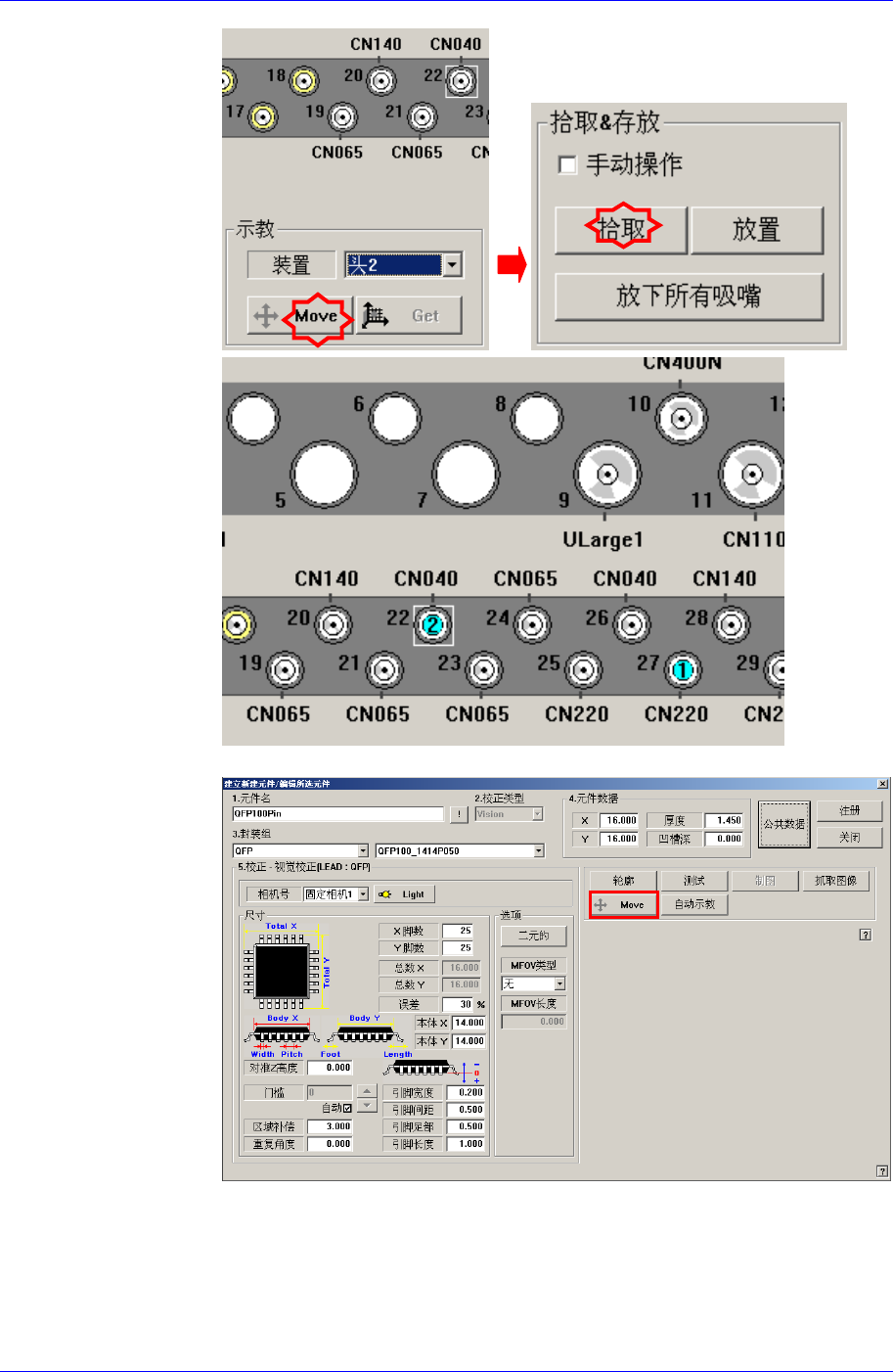
Task: Click the 重复角度 field
Action: (330, 1144)
